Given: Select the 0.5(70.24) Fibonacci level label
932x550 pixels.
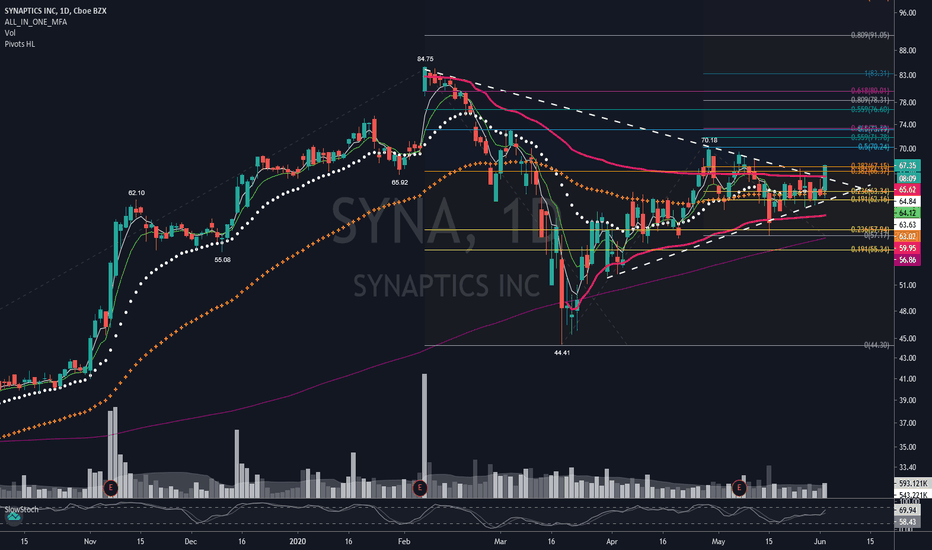Looking at the screenshot, I should point(874,147).
